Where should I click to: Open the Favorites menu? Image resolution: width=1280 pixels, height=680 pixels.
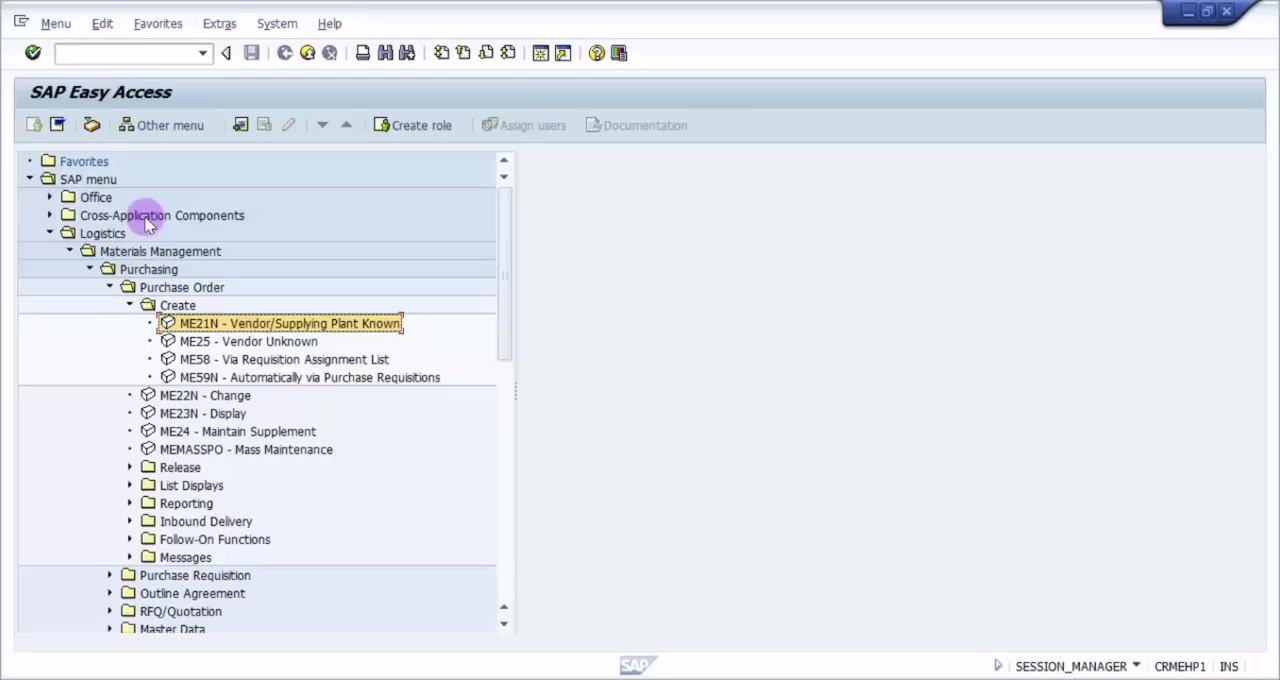click(x=158, y=23)
